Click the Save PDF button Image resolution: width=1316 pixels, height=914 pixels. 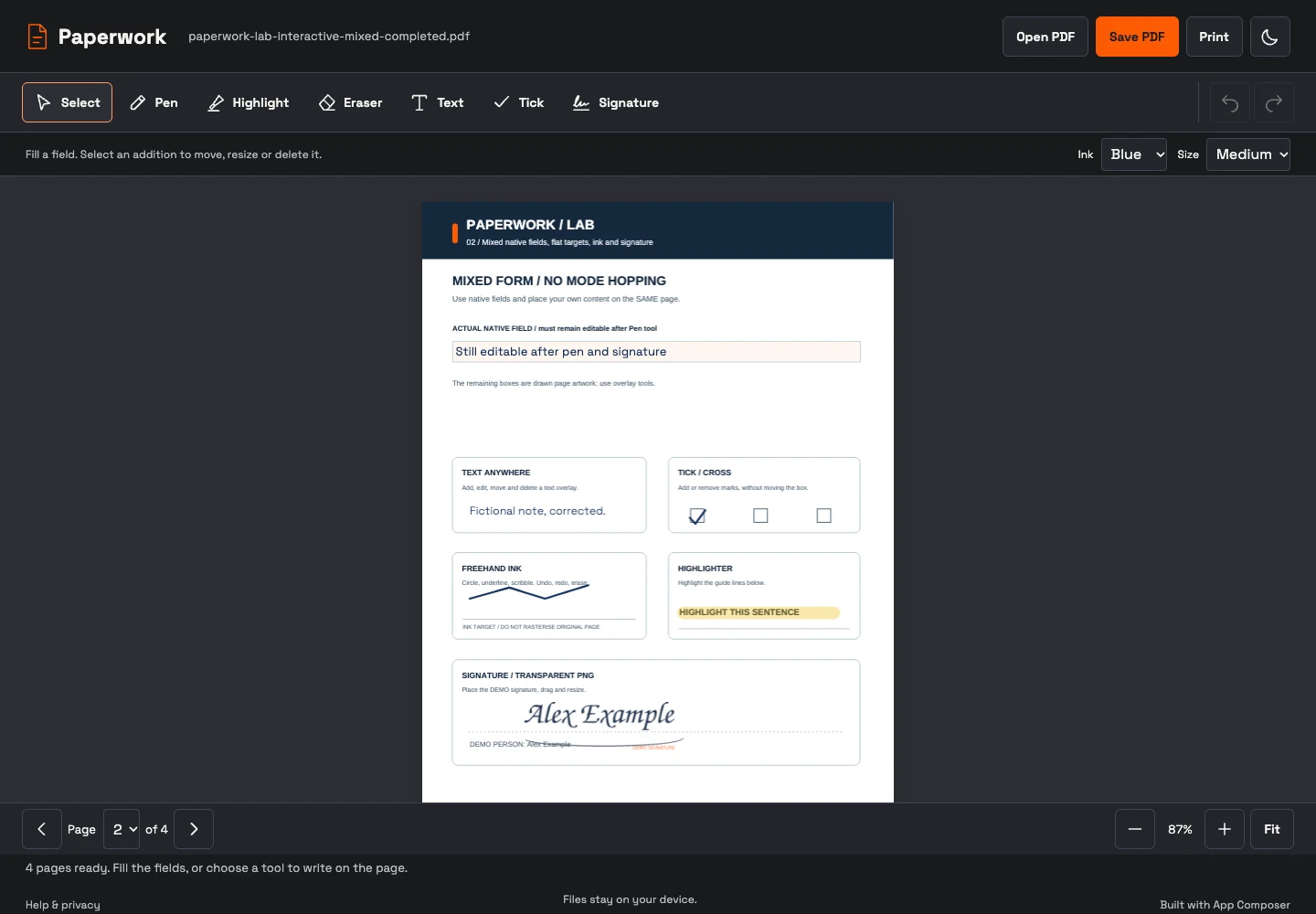coord(1137,37)
